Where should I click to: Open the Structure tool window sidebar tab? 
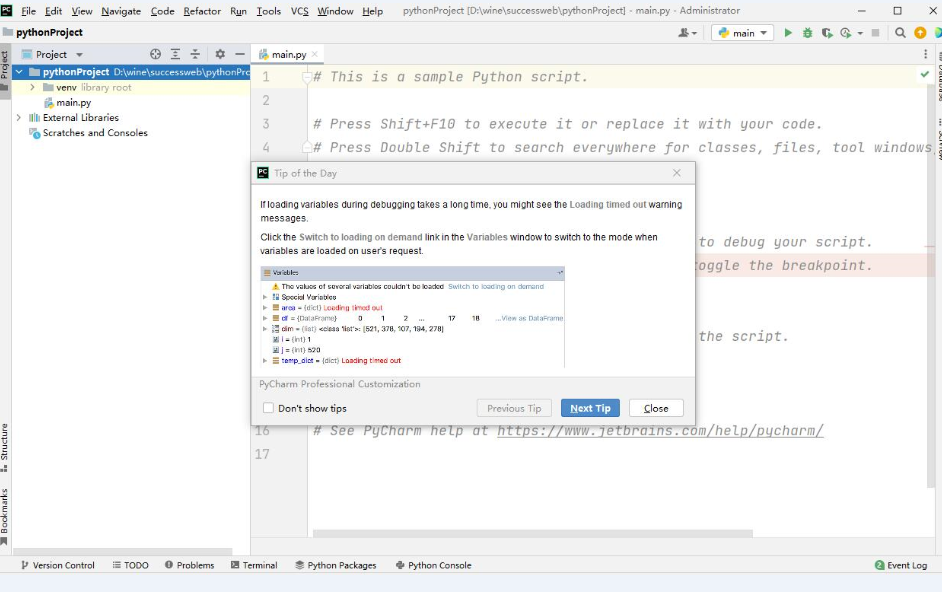tap(5, 447)
